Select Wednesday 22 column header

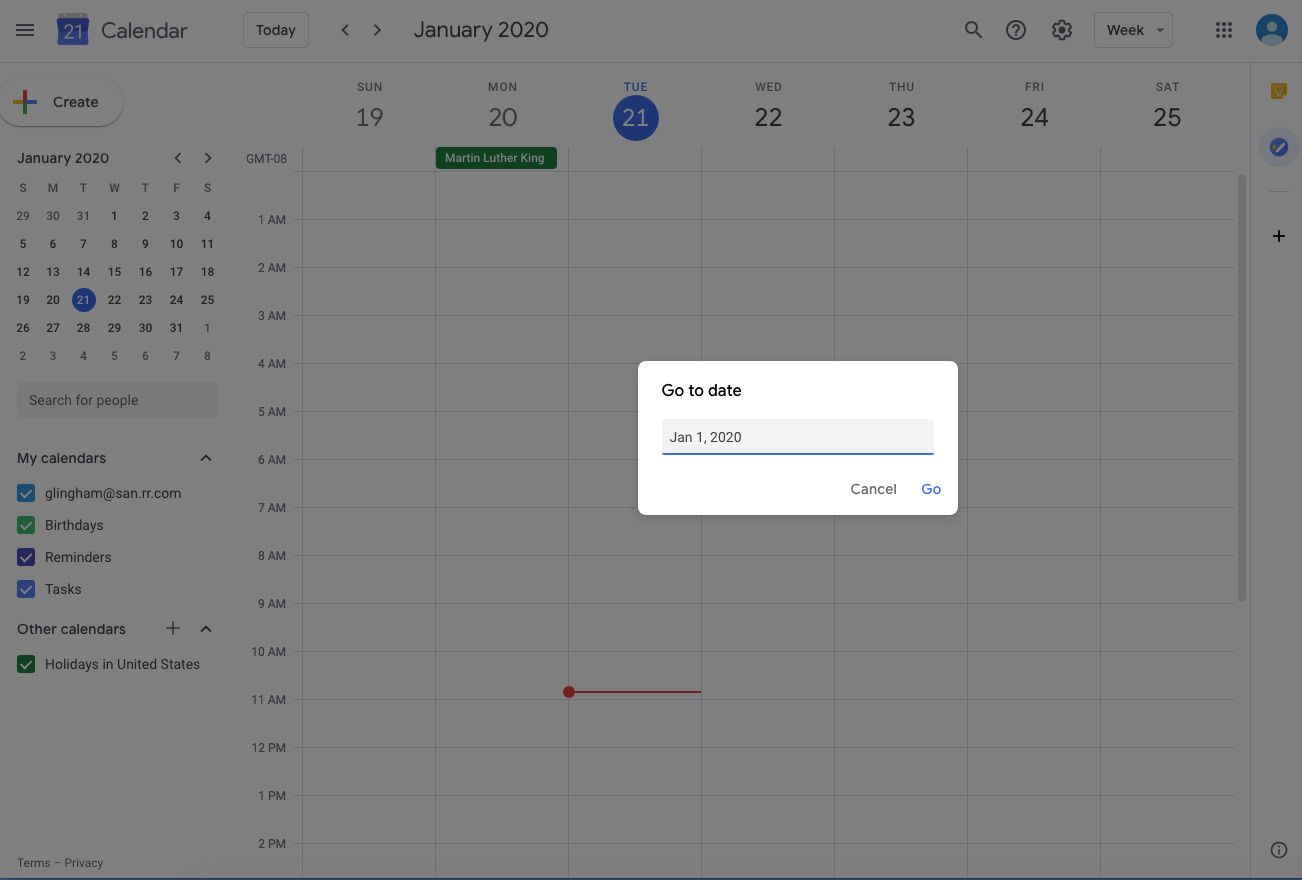coord(768,107)
